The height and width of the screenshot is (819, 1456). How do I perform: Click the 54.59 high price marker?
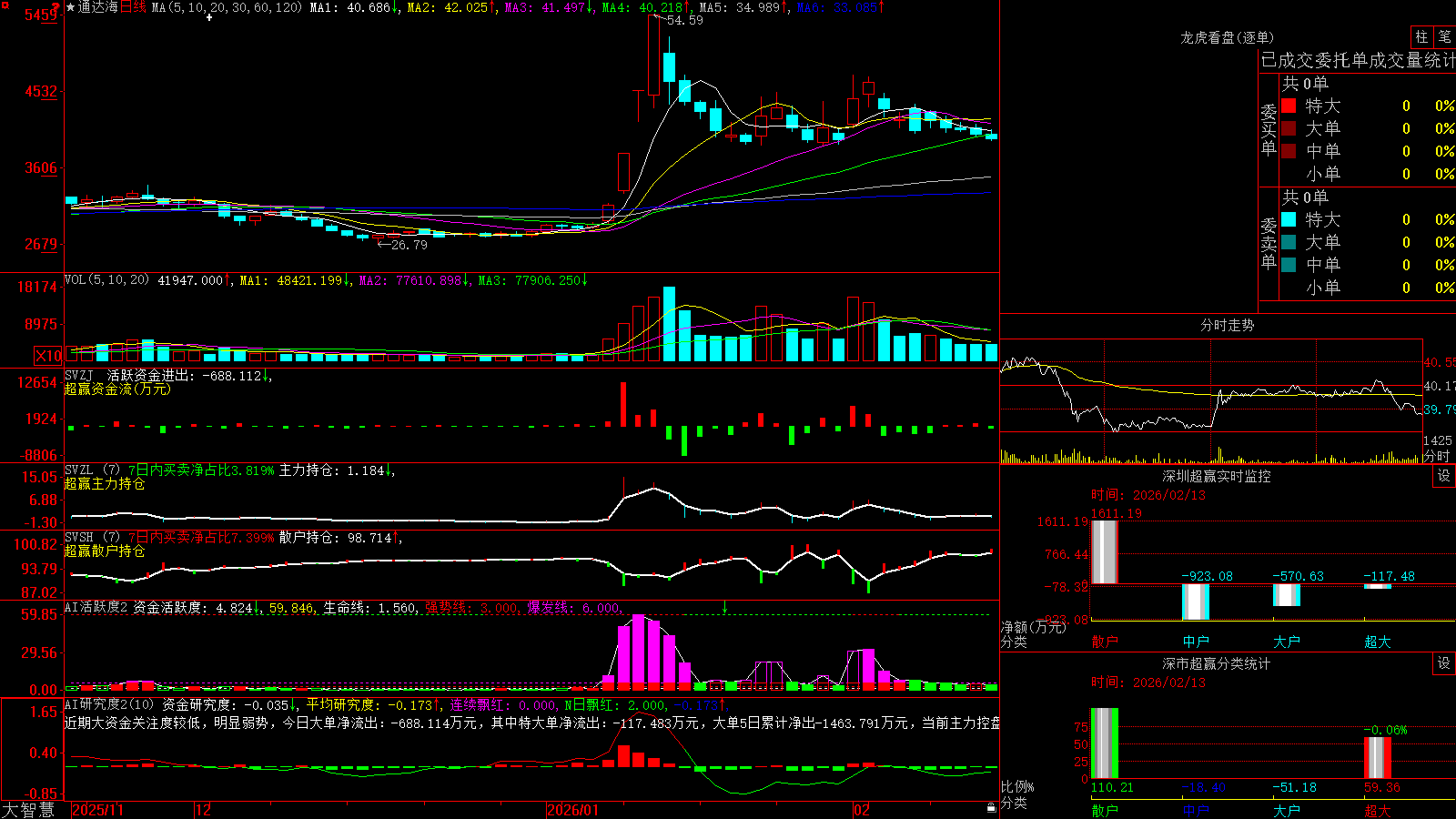684,20
